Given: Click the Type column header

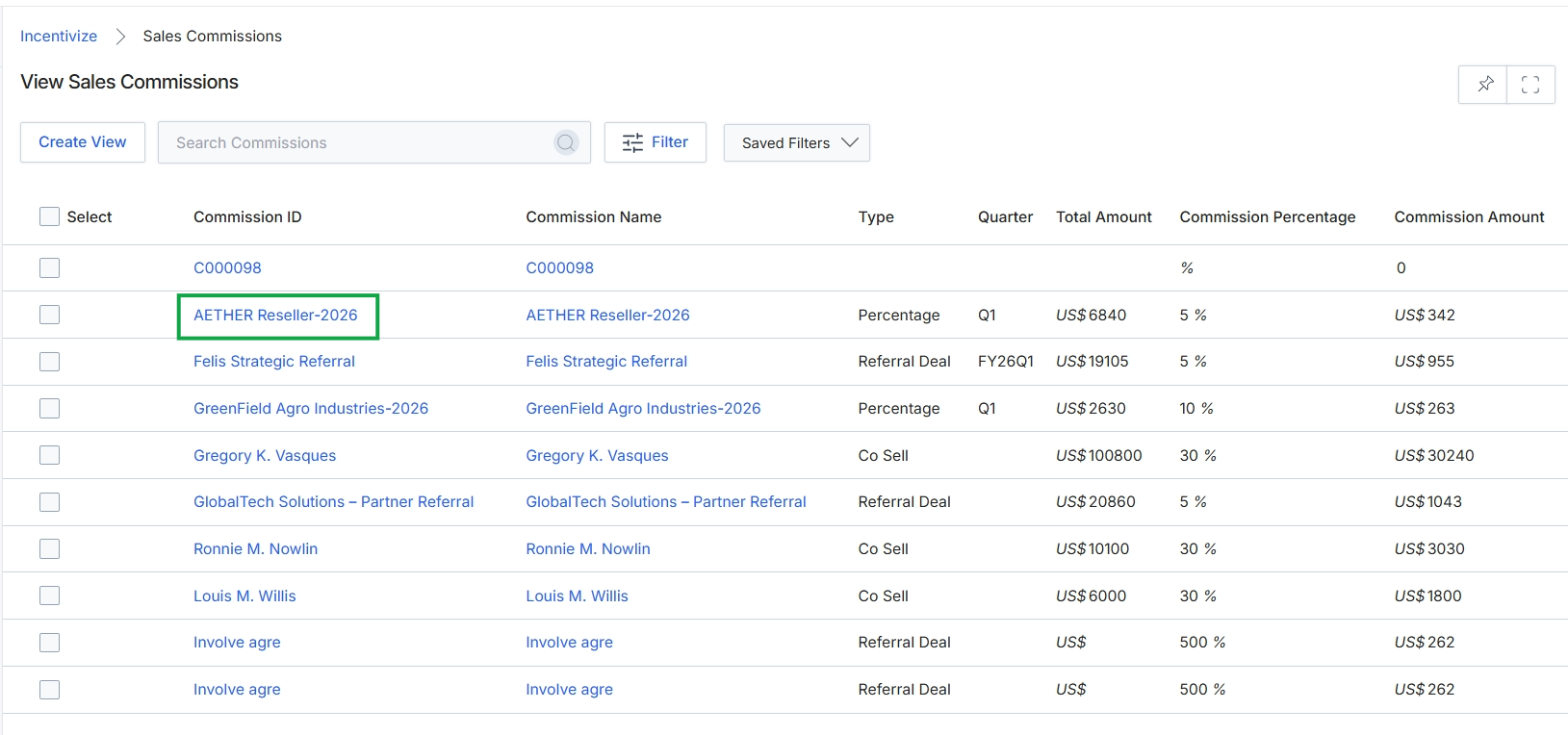Looking at the screenshot, I should [x=876, y=217].
